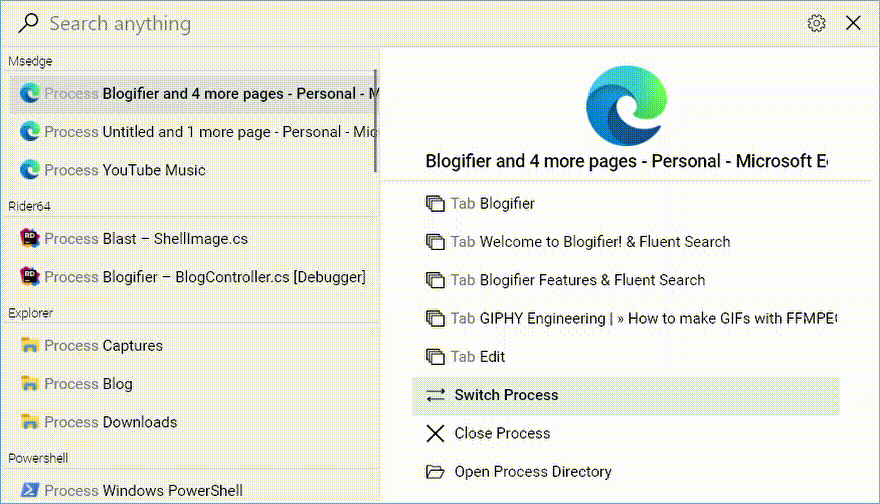The height and width of the screenshot is (504, 880).
Task: Click the large Edge logo in preview pane
Action: [x=626, y=106]
